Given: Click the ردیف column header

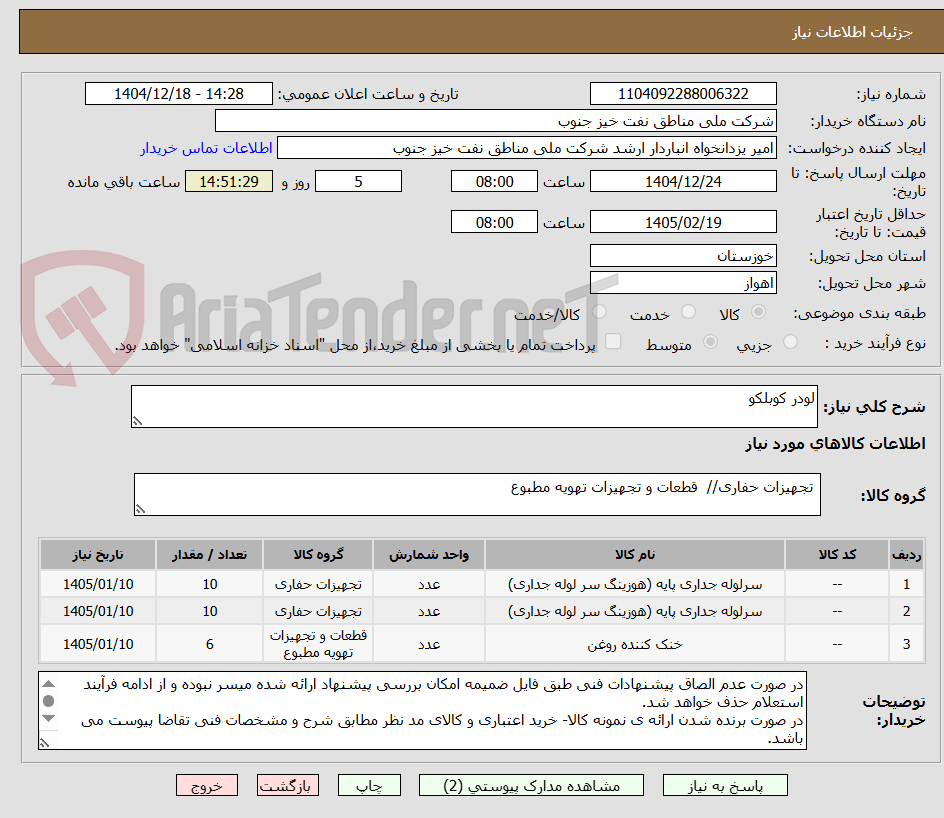Looking at the screenshot, I should [906, 554].
